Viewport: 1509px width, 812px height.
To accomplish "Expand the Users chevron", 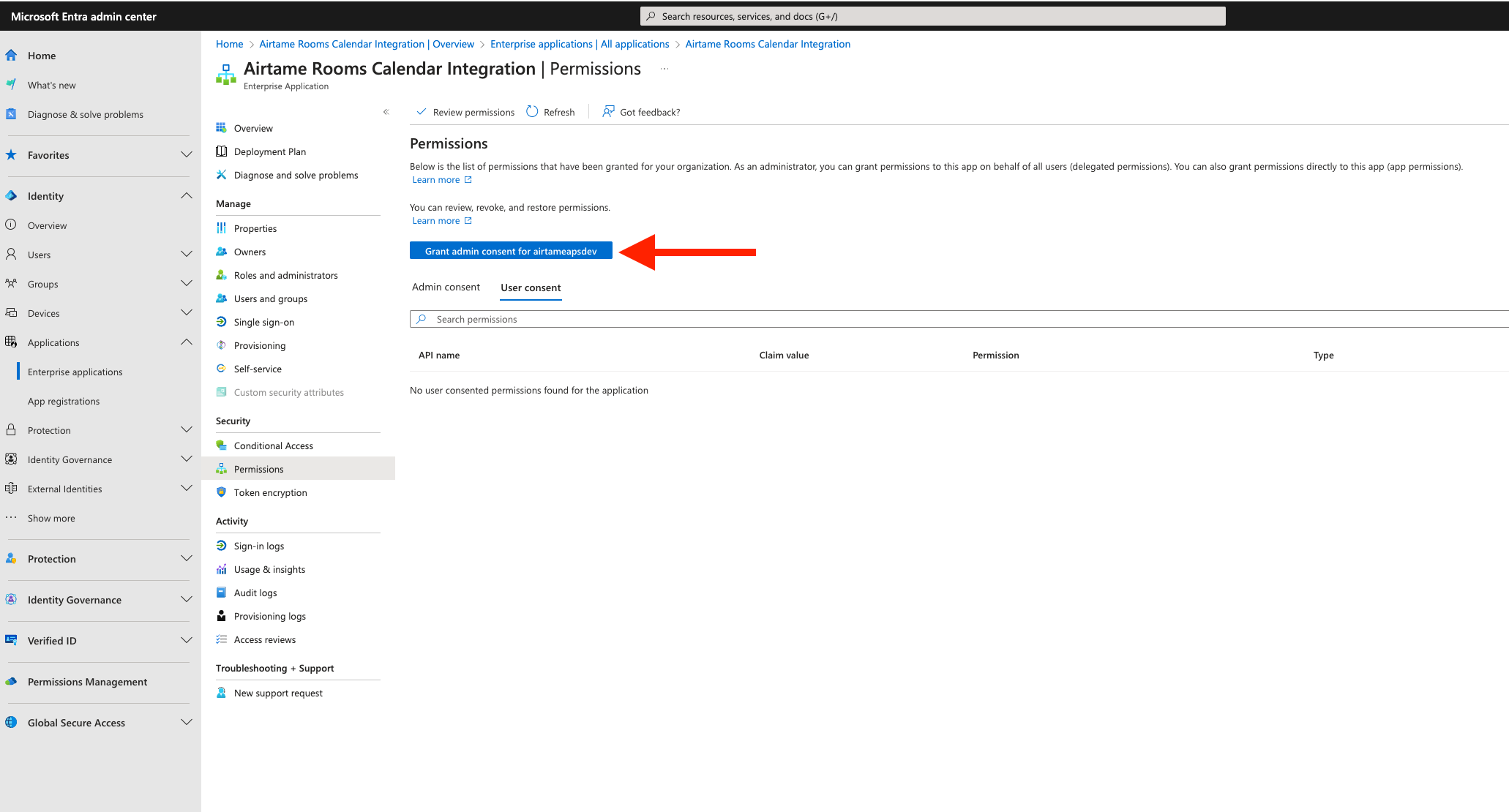I will pos(187,255).
